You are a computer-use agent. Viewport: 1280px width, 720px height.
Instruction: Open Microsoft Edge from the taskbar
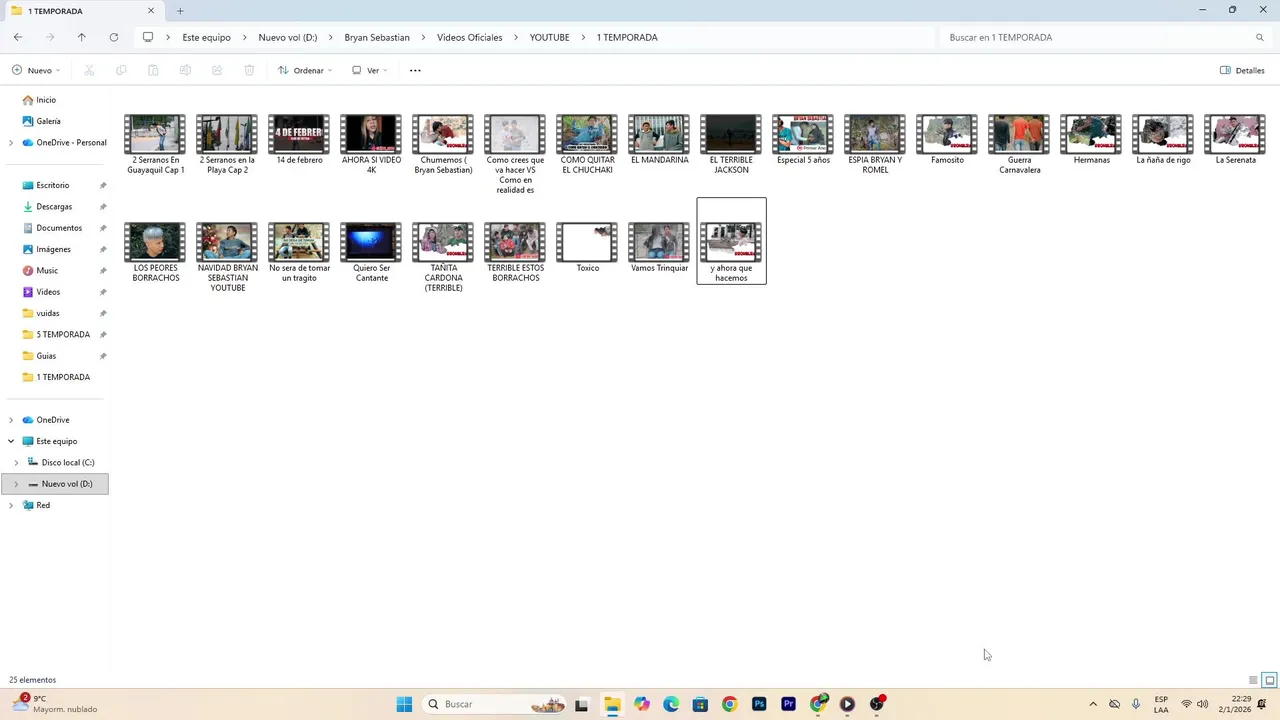click(671, 704)
